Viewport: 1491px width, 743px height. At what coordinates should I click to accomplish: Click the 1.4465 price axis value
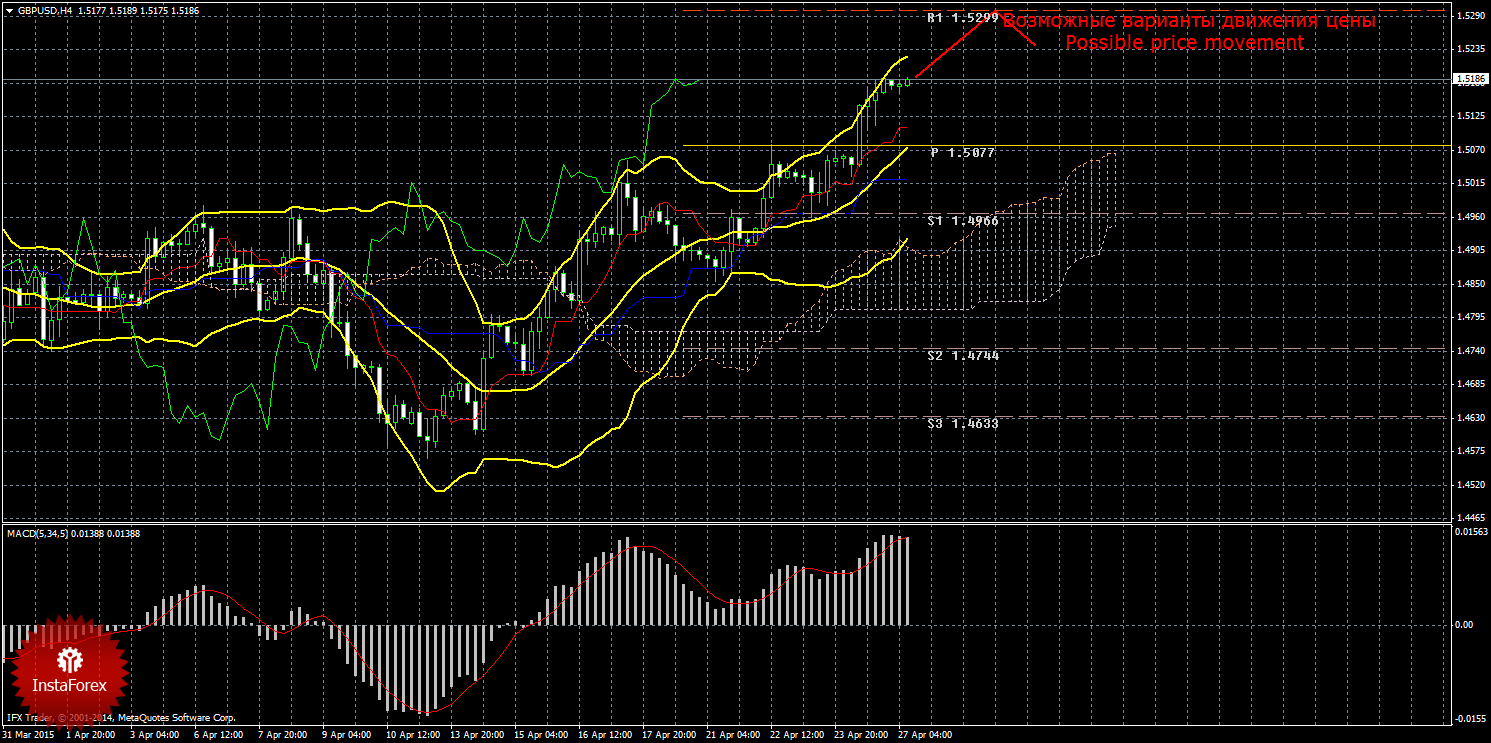pos(1469,518)
